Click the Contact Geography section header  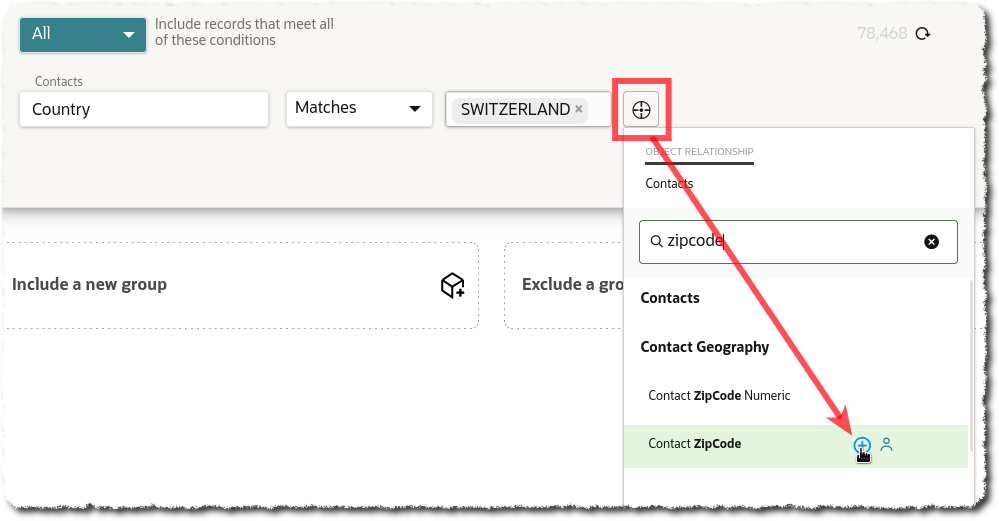[x=705, y=347]
